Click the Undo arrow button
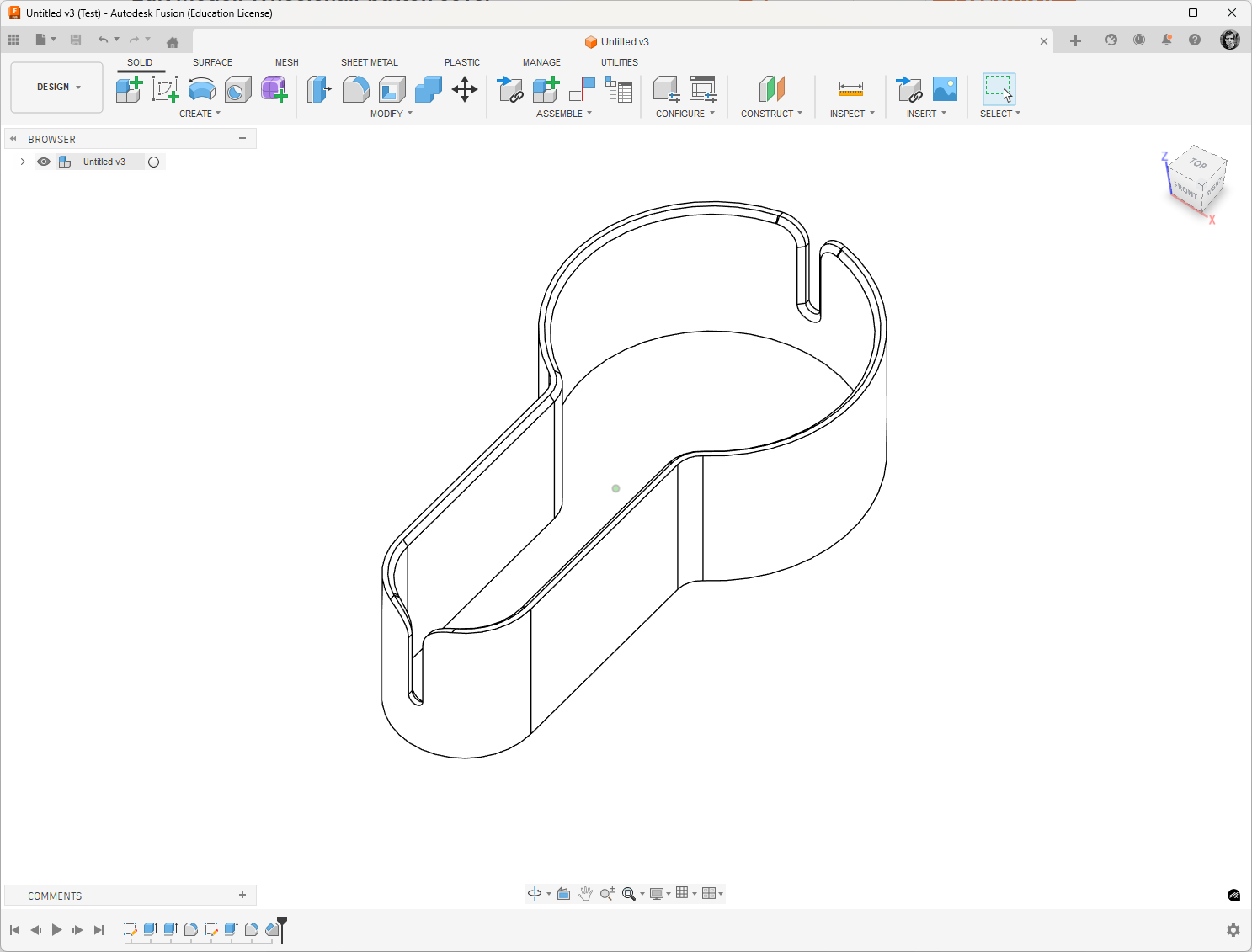1252x952 pixels. 103,40
